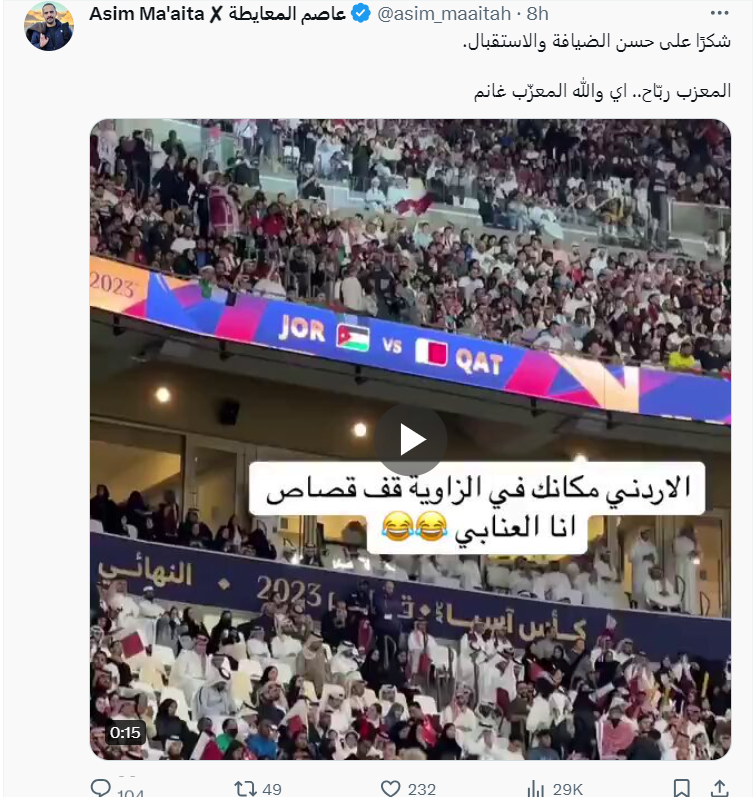The width and height of the screenshot is (753, 797).
Task: Play the video with the center play button
Action: click(x=410, y=440)
